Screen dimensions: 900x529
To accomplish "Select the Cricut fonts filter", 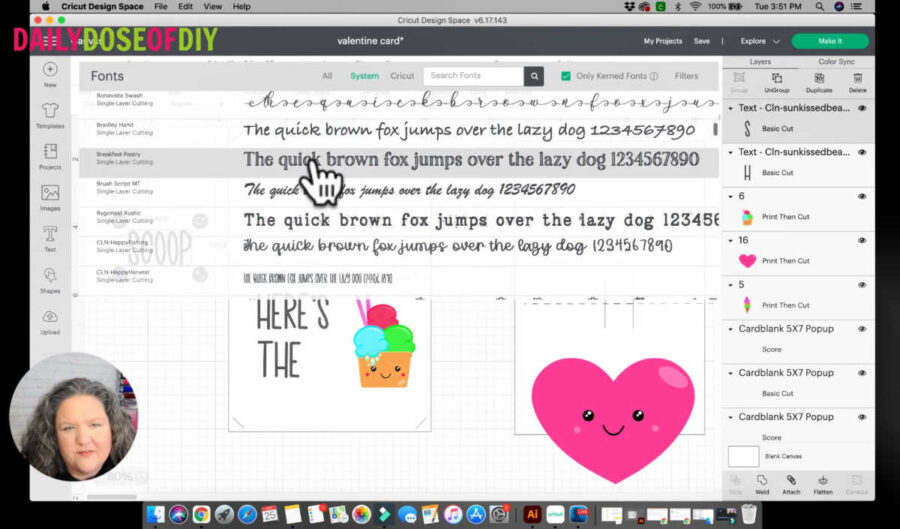I will pyautogui.click(x=402, y=76).
